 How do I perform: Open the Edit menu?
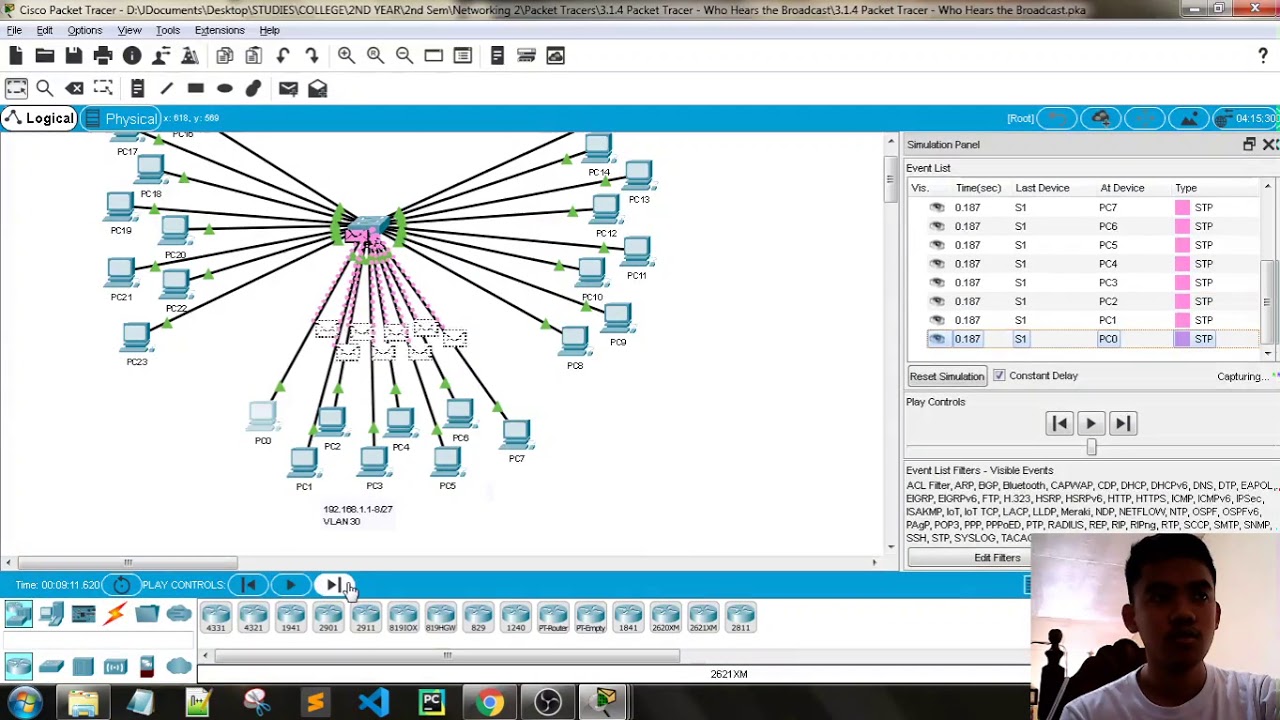(44, 30)
